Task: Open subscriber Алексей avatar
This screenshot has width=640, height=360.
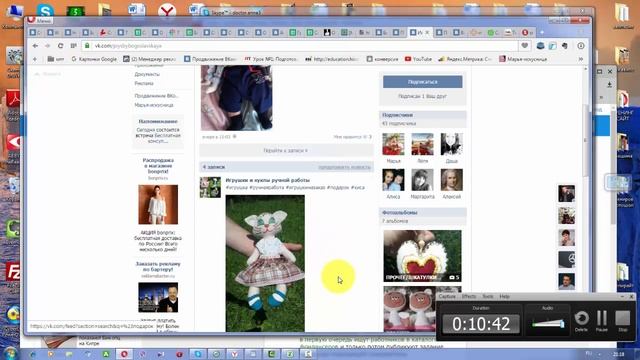Action: [x=451, y=180]
